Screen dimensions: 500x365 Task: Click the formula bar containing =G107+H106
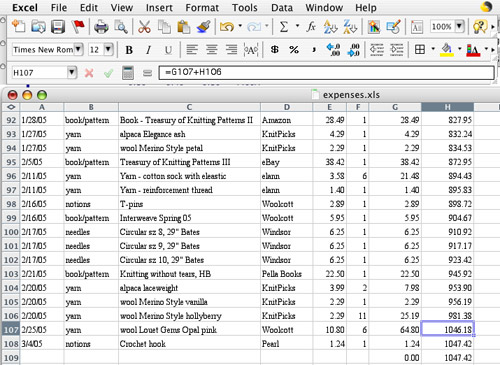click(x=326, y=72)
